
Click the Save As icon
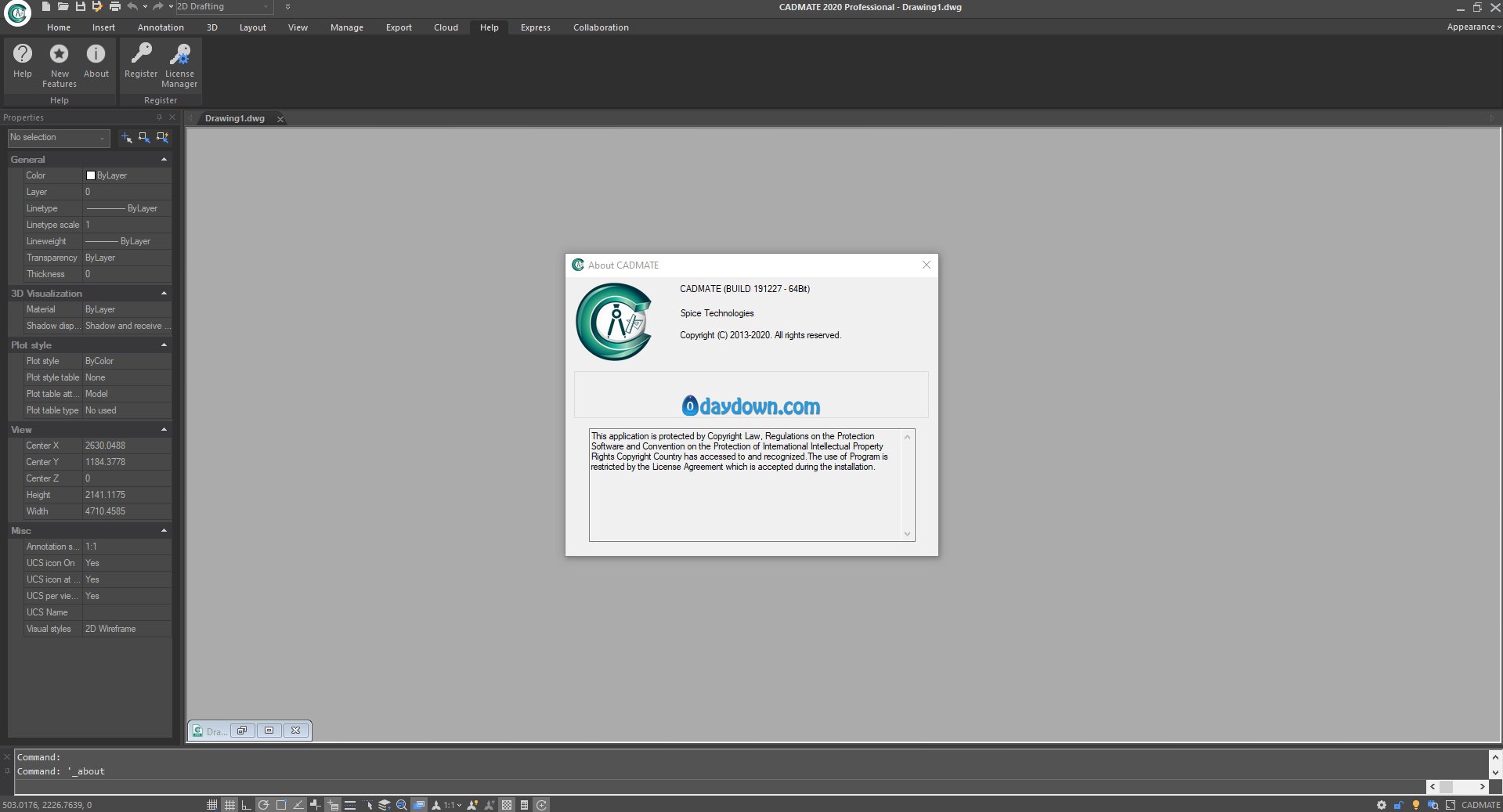[x=97, y=6]
